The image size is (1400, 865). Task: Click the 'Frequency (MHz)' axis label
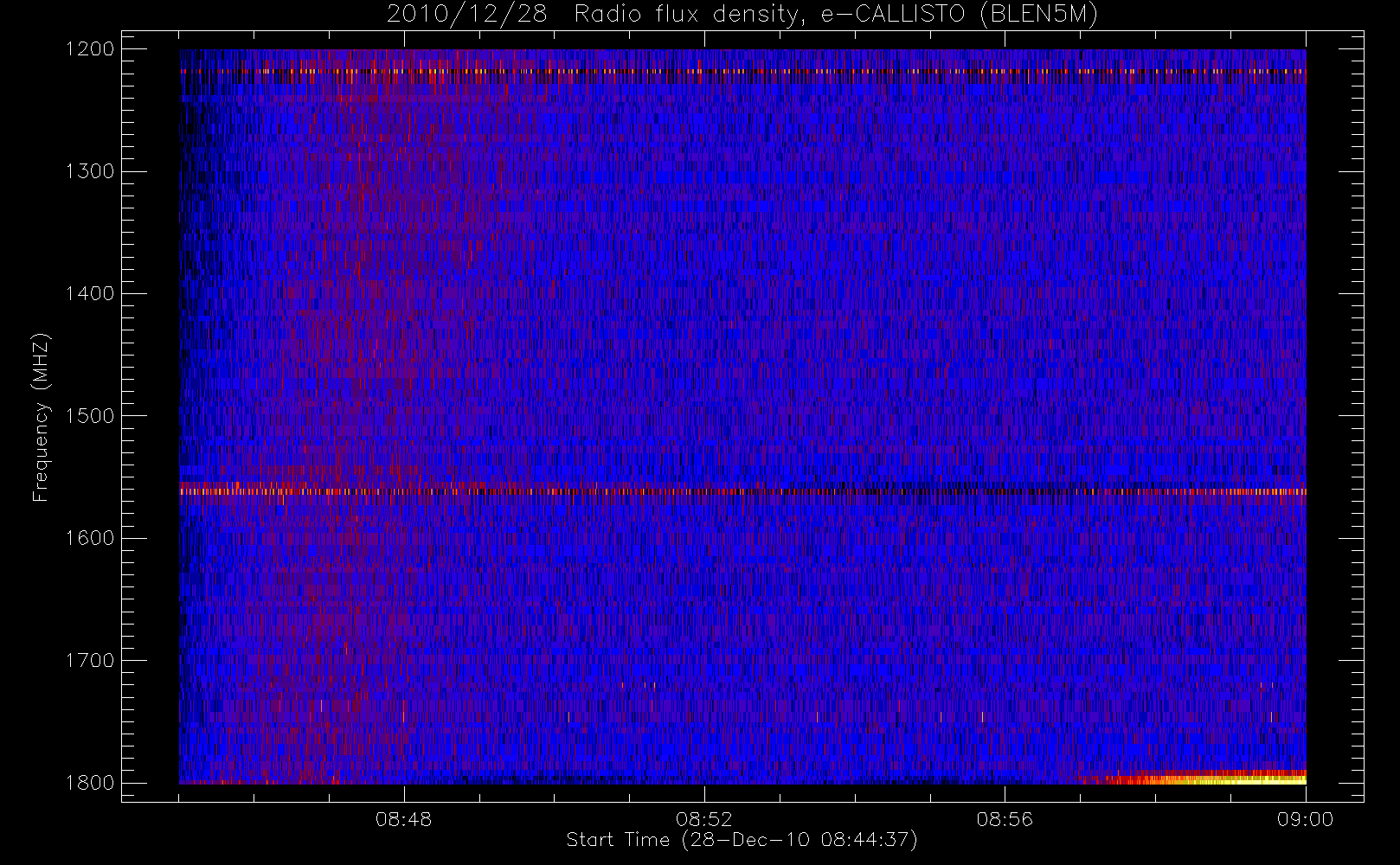(x=41, y=417)
